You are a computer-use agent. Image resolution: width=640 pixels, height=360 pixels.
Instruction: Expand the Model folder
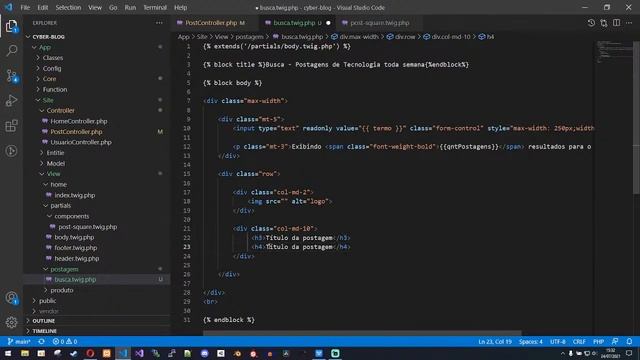56,163
